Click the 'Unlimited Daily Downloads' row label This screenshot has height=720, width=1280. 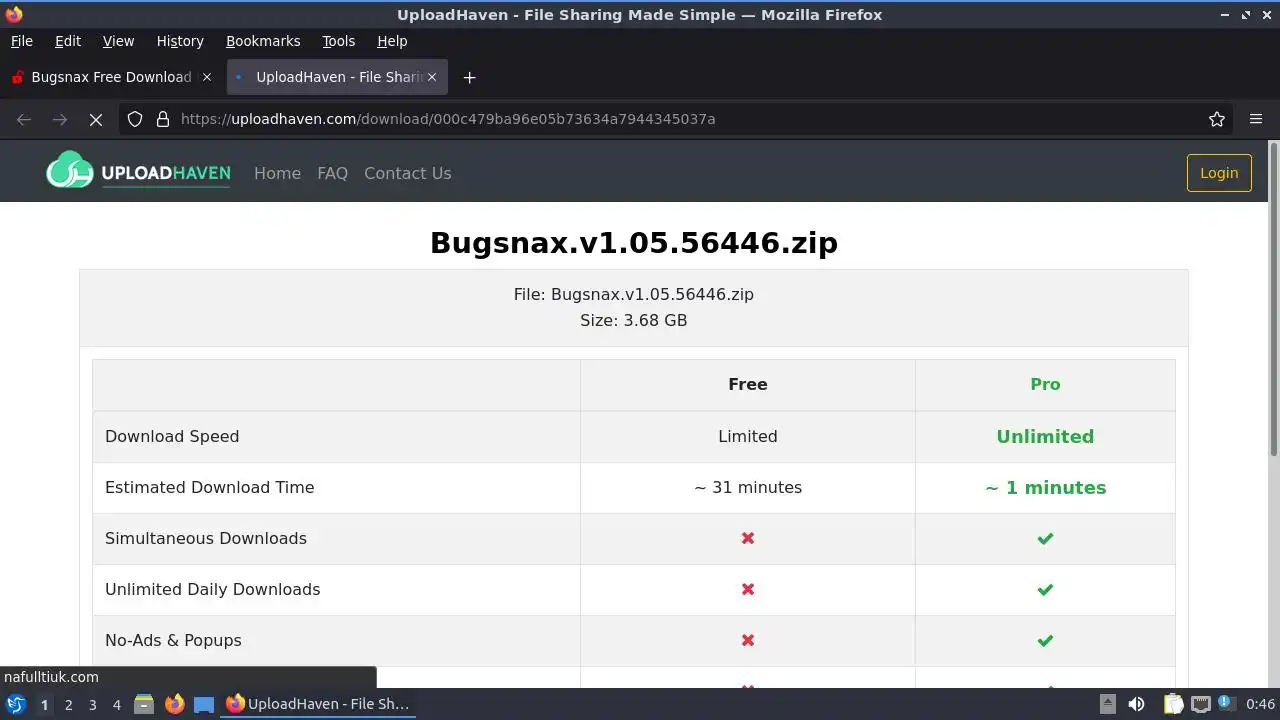pyautogui.click(x=213, y=589)
